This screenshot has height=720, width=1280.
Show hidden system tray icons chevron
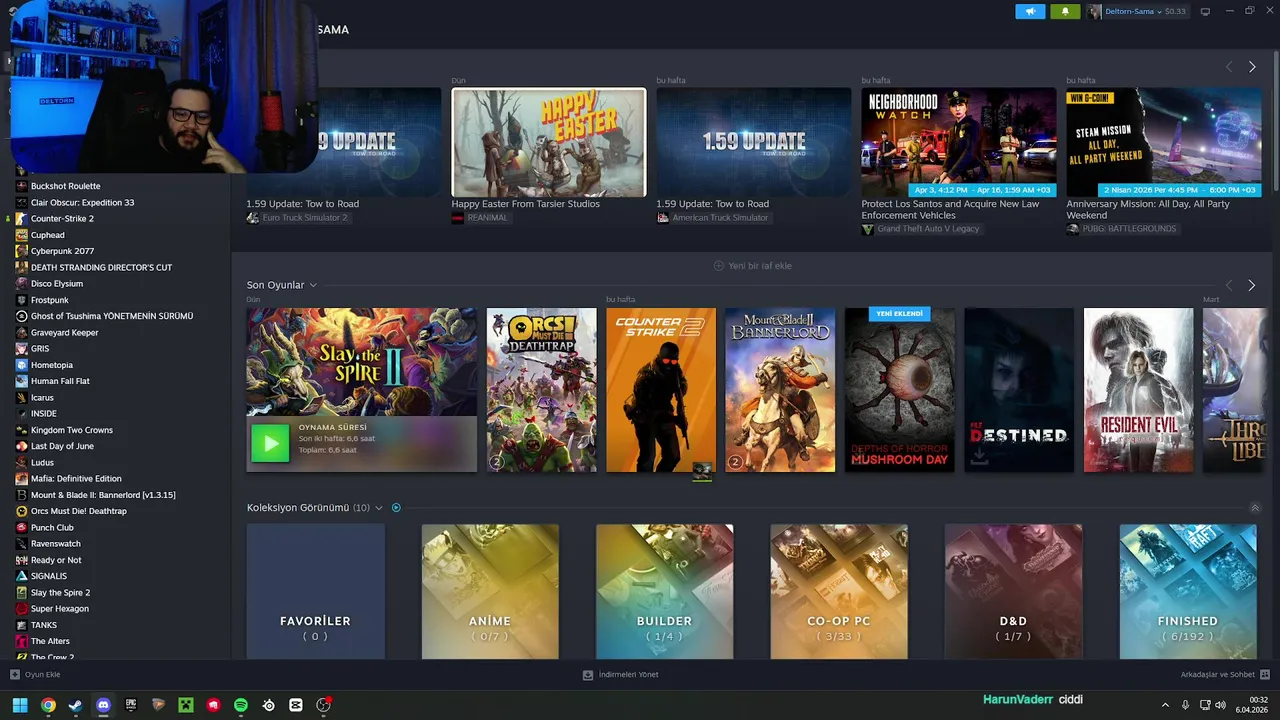point(1165,705)
